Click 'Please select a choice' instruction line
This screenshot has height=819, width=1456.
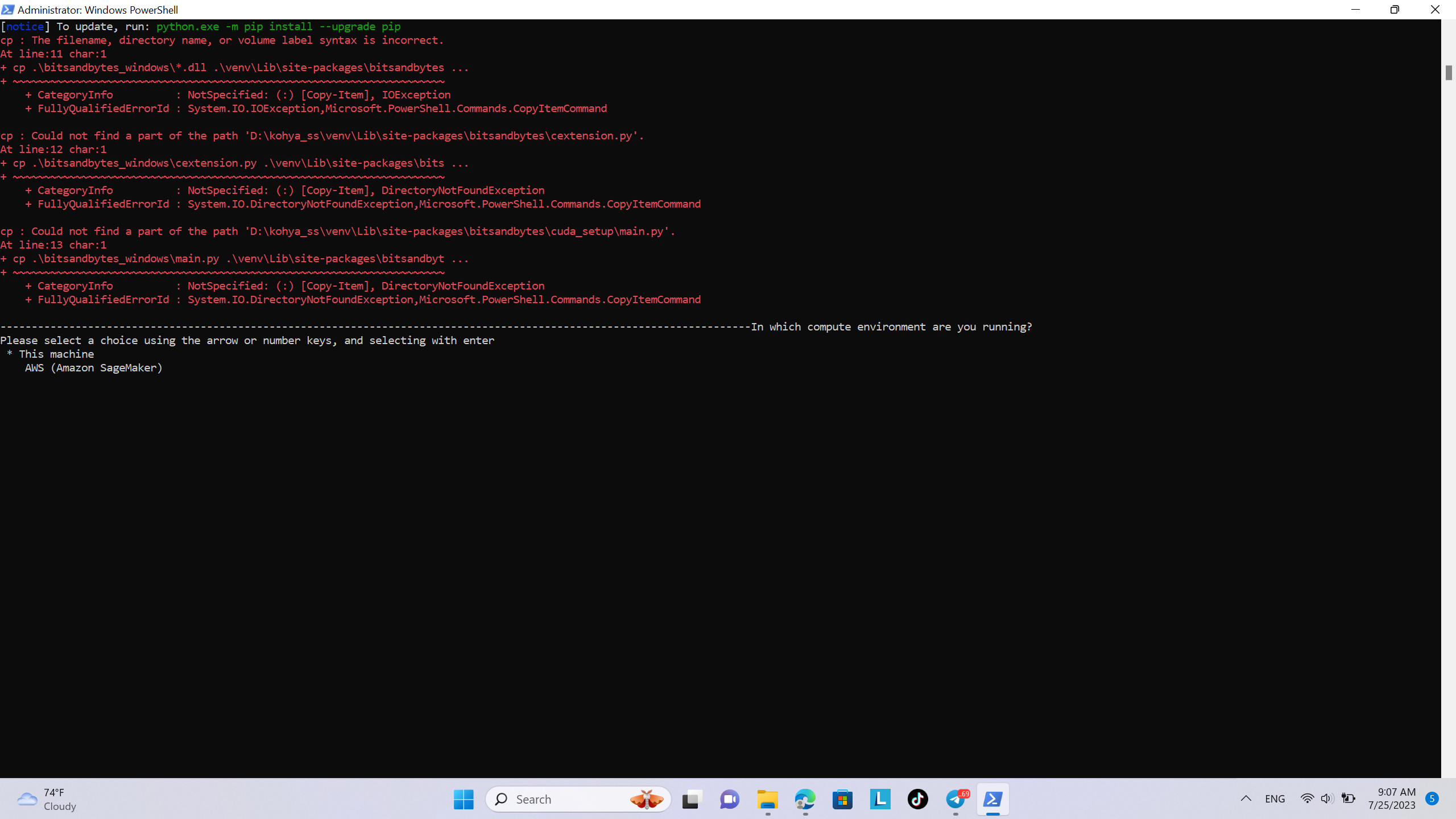[247, 341]
